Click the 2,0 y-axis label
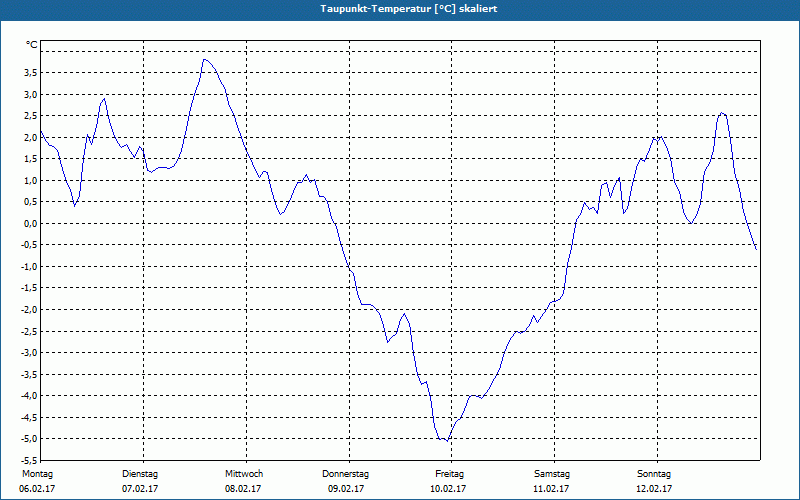 pos(30,137)
